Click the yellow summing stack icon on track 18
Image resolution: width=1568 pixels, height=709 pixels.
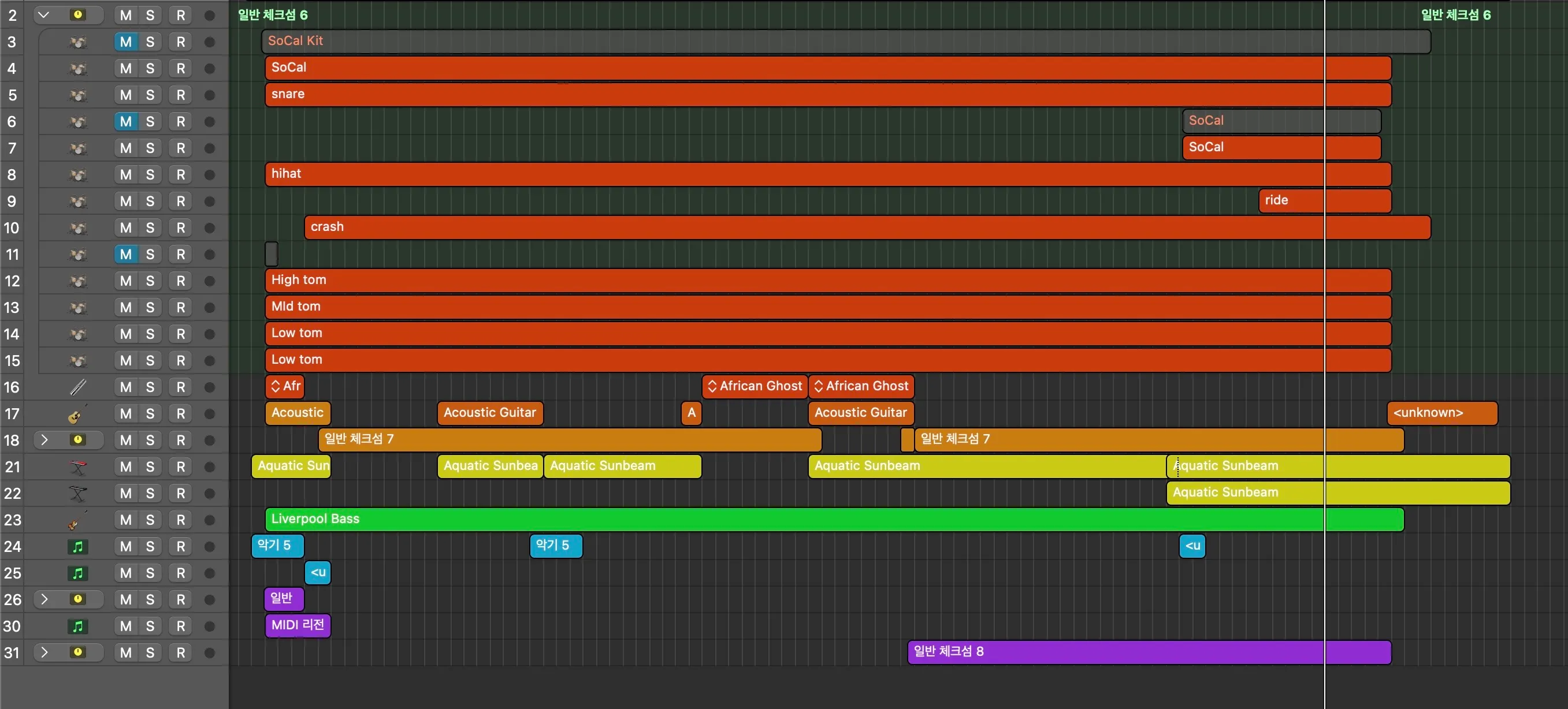point(77,439)
